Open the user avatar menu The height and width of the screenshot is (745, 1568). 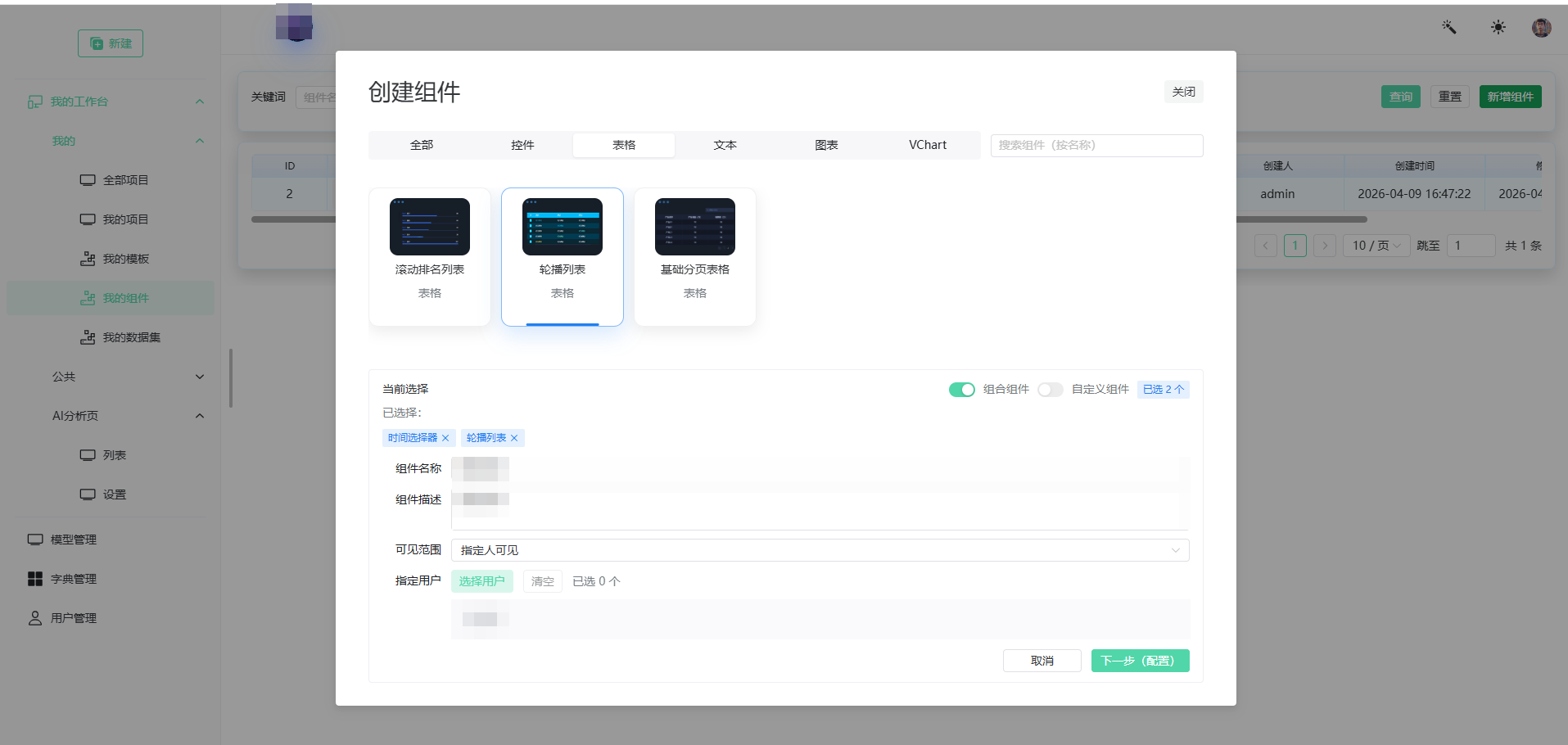tap(1541, 27)
